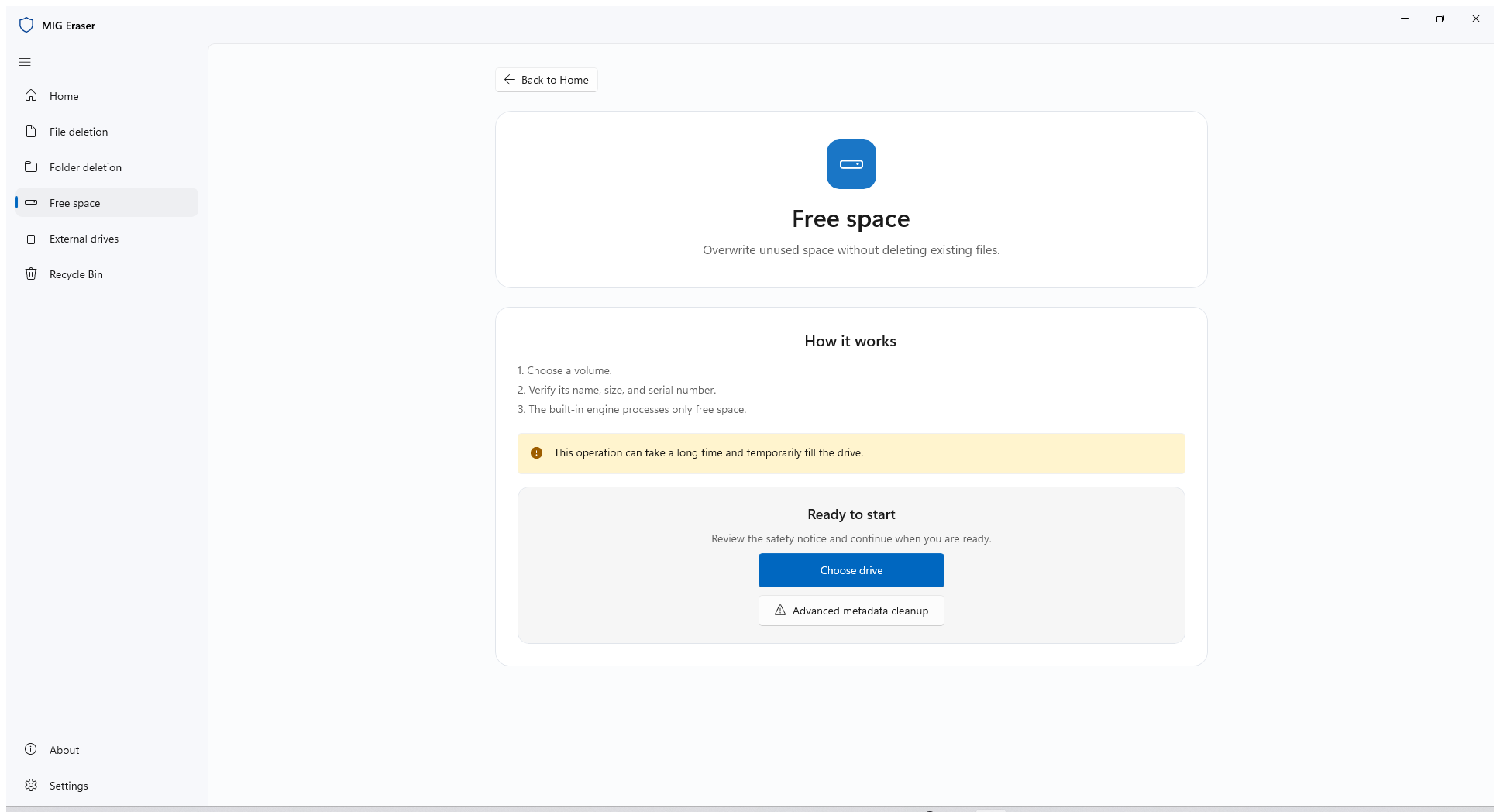Screen dimensions: 1500x812
Task: Click the blue Free space drive tile icon
Action: pyautogui.click(x=851, y=164)
